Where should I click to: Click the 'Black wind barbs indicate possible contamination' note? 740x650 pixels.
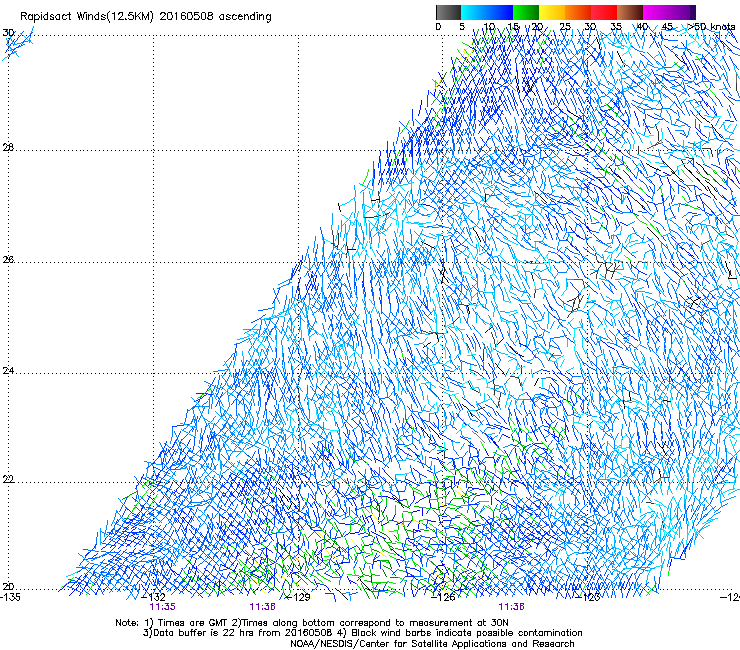pyautogui.click(x=460, y=633)
